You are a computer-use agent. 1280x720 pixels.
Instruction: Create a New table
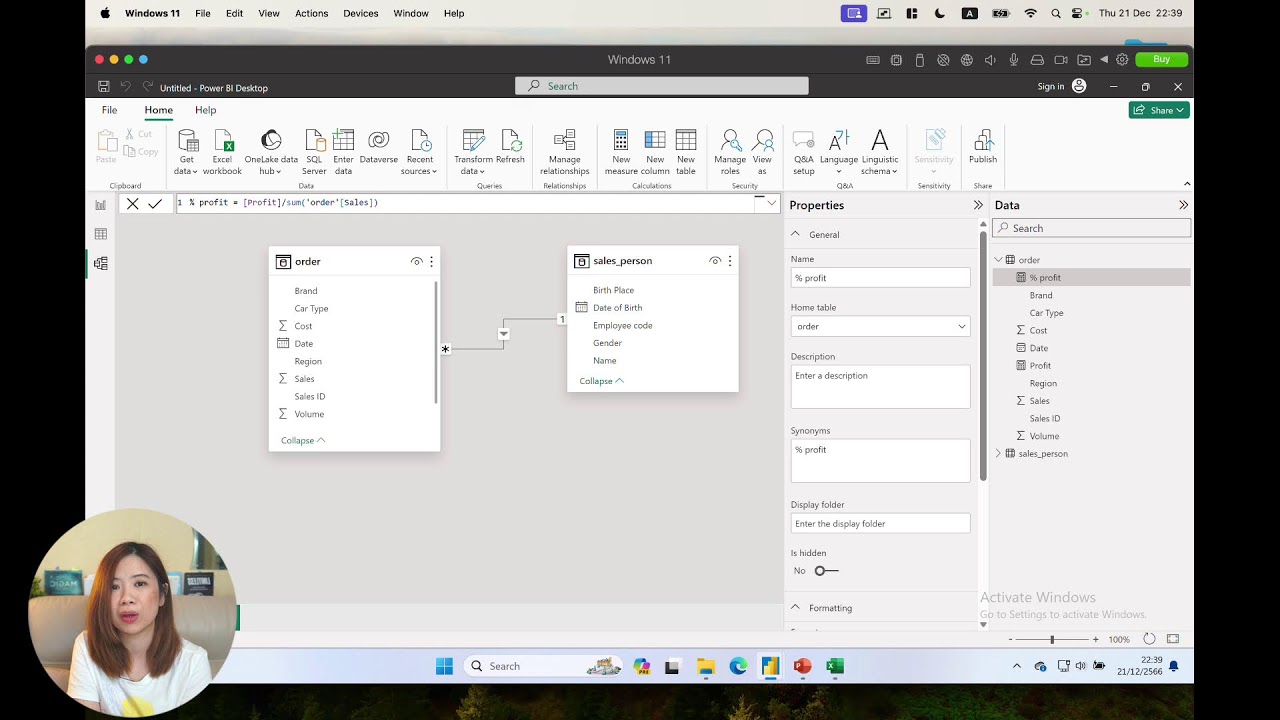click(686, 152)
